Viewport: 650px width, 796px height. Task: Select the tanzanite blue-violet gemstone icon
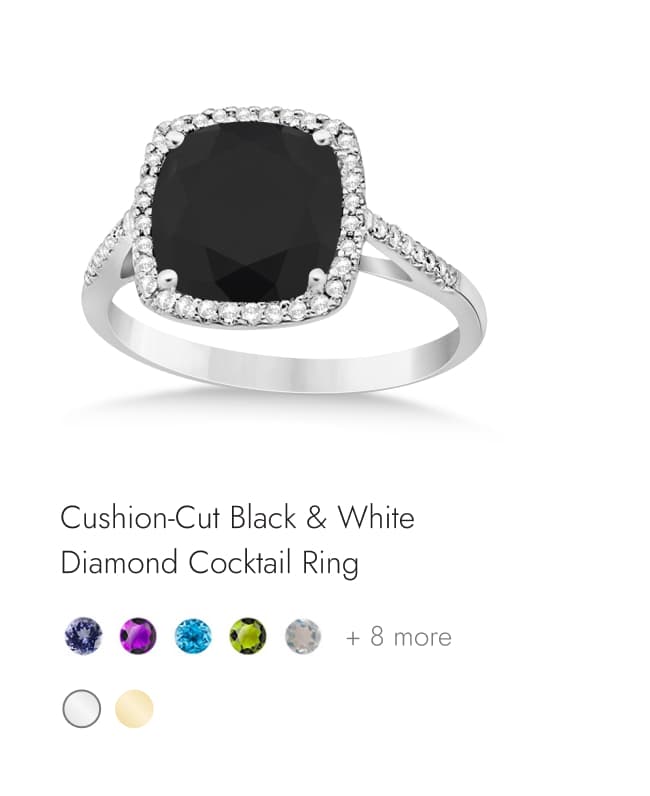(83, 636)
